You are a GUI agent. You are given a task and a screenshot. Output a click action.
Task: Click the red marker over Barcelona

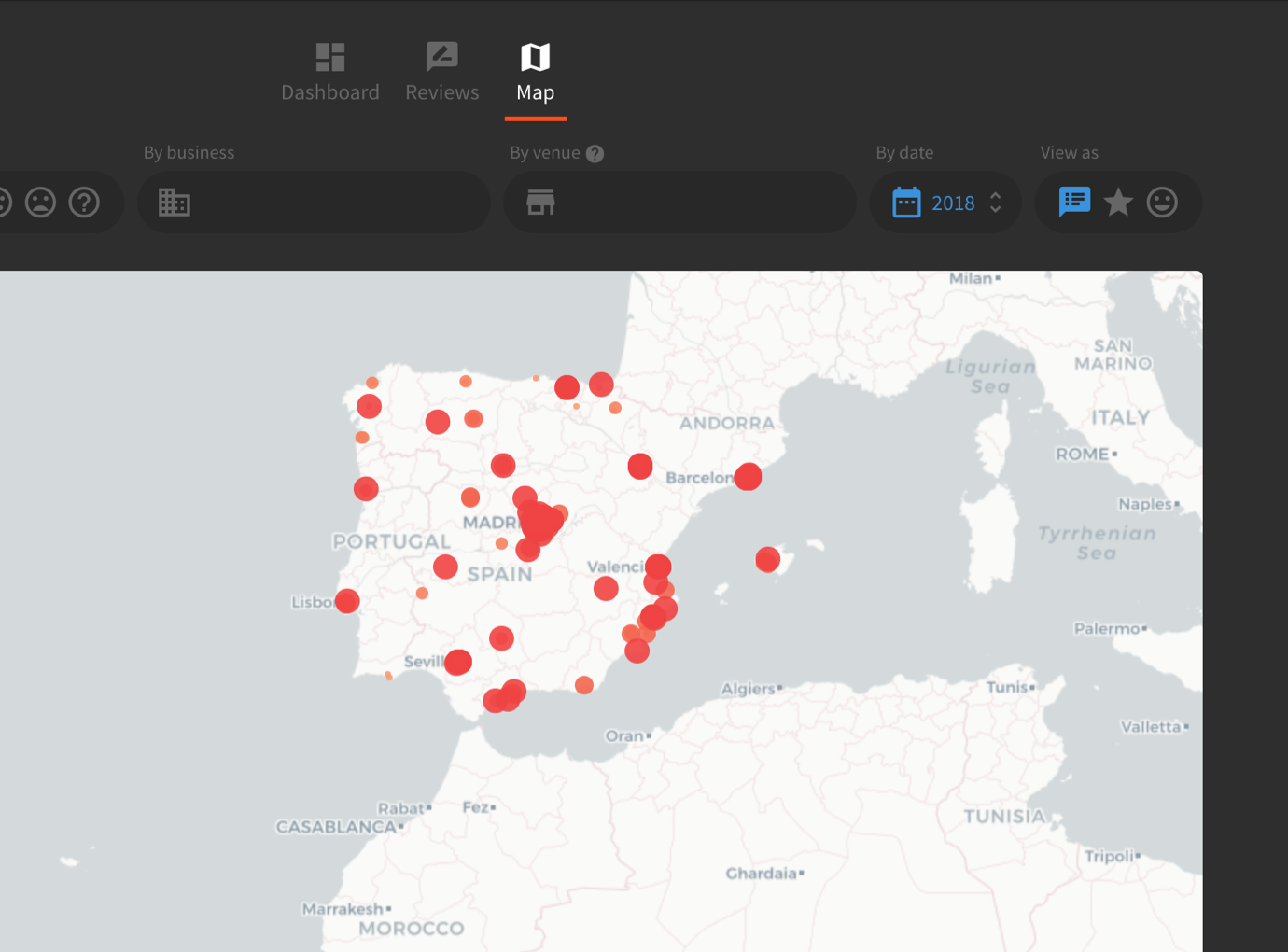point(748,477)
